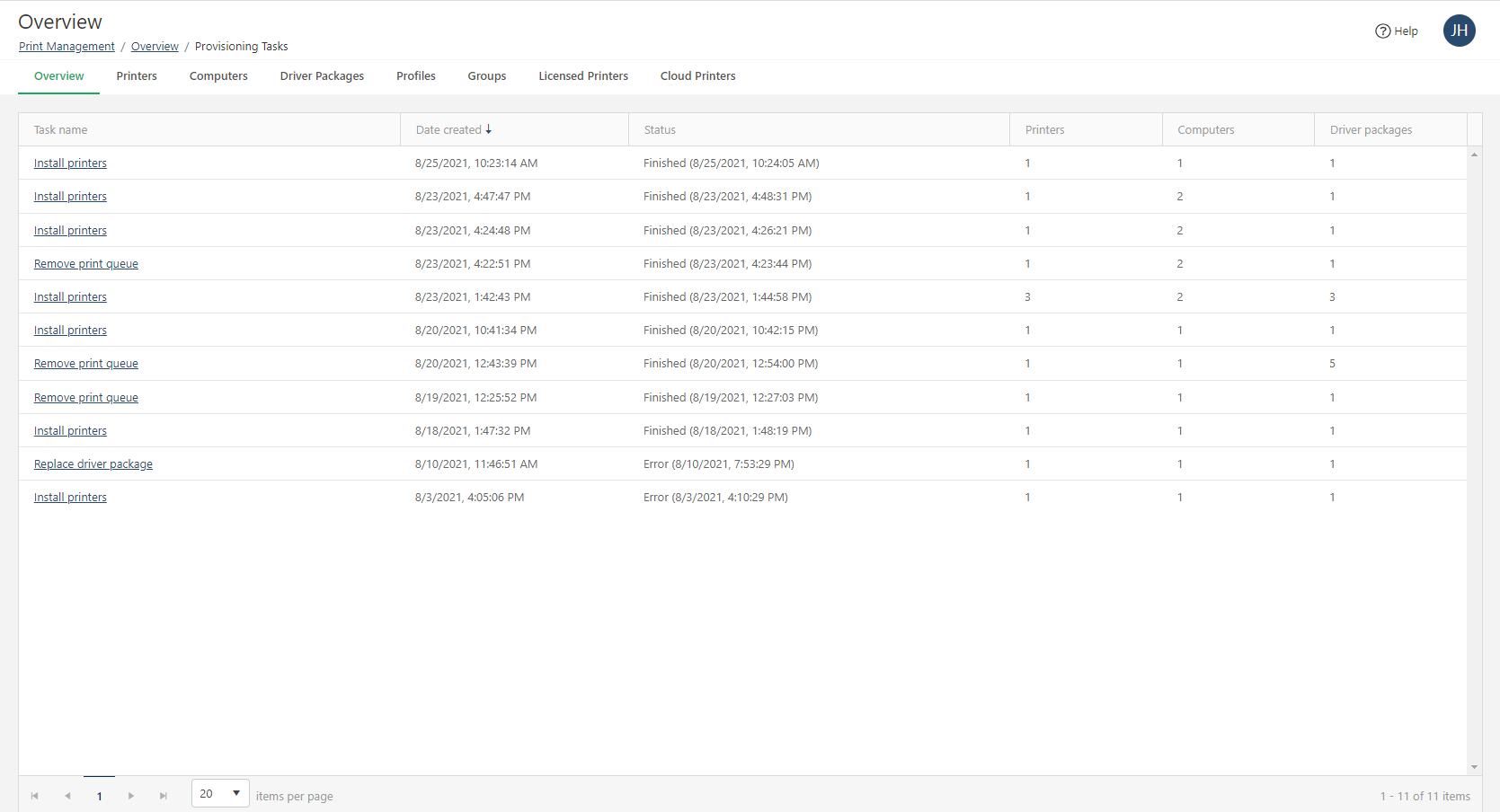Viewport: 1500px width, 812px height.
Task: Select page number 1 in pagination
Action: tap(99, 796)
